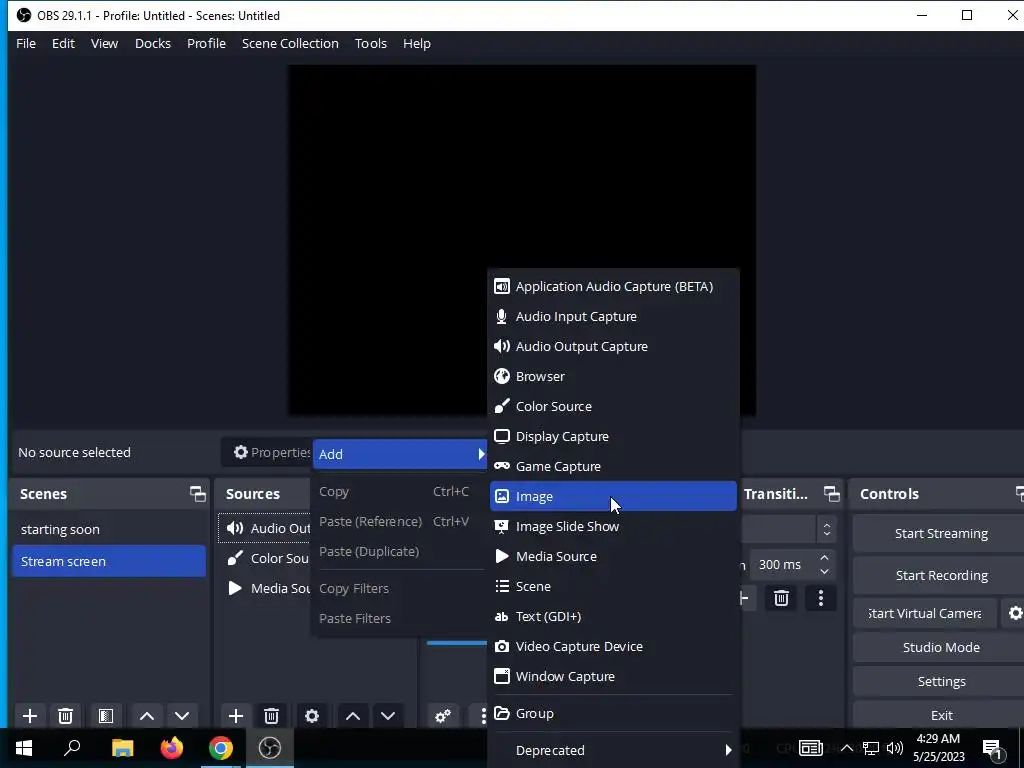Remove selected scene with trash icon

65,716
